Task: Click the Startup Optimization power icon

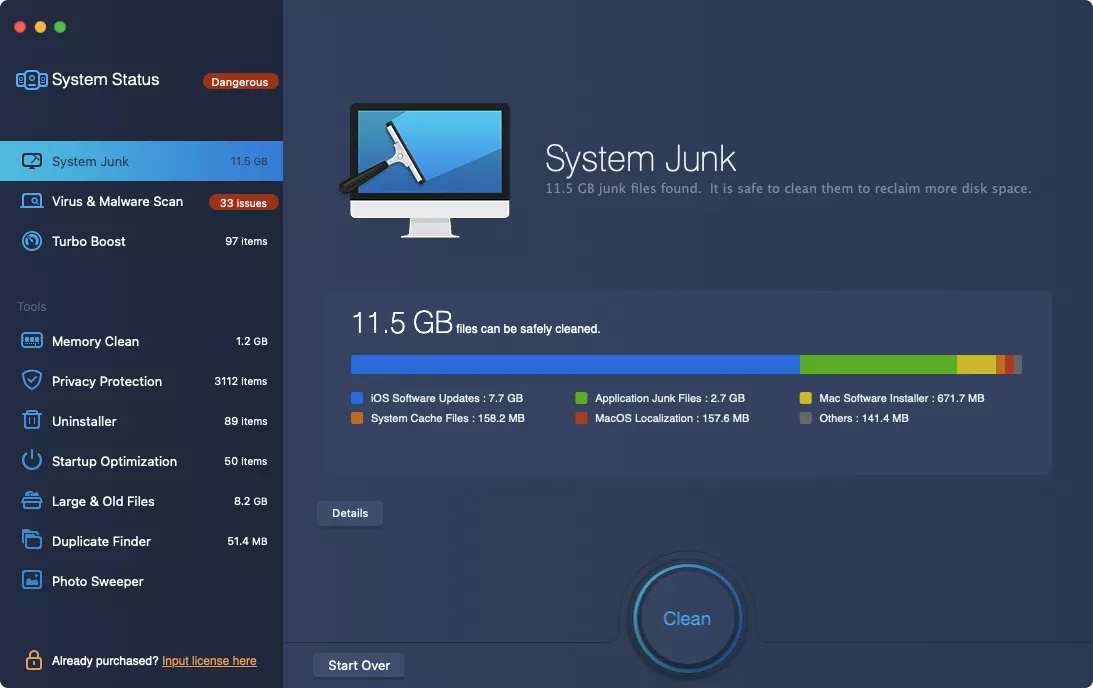Action: click(32, 461)
